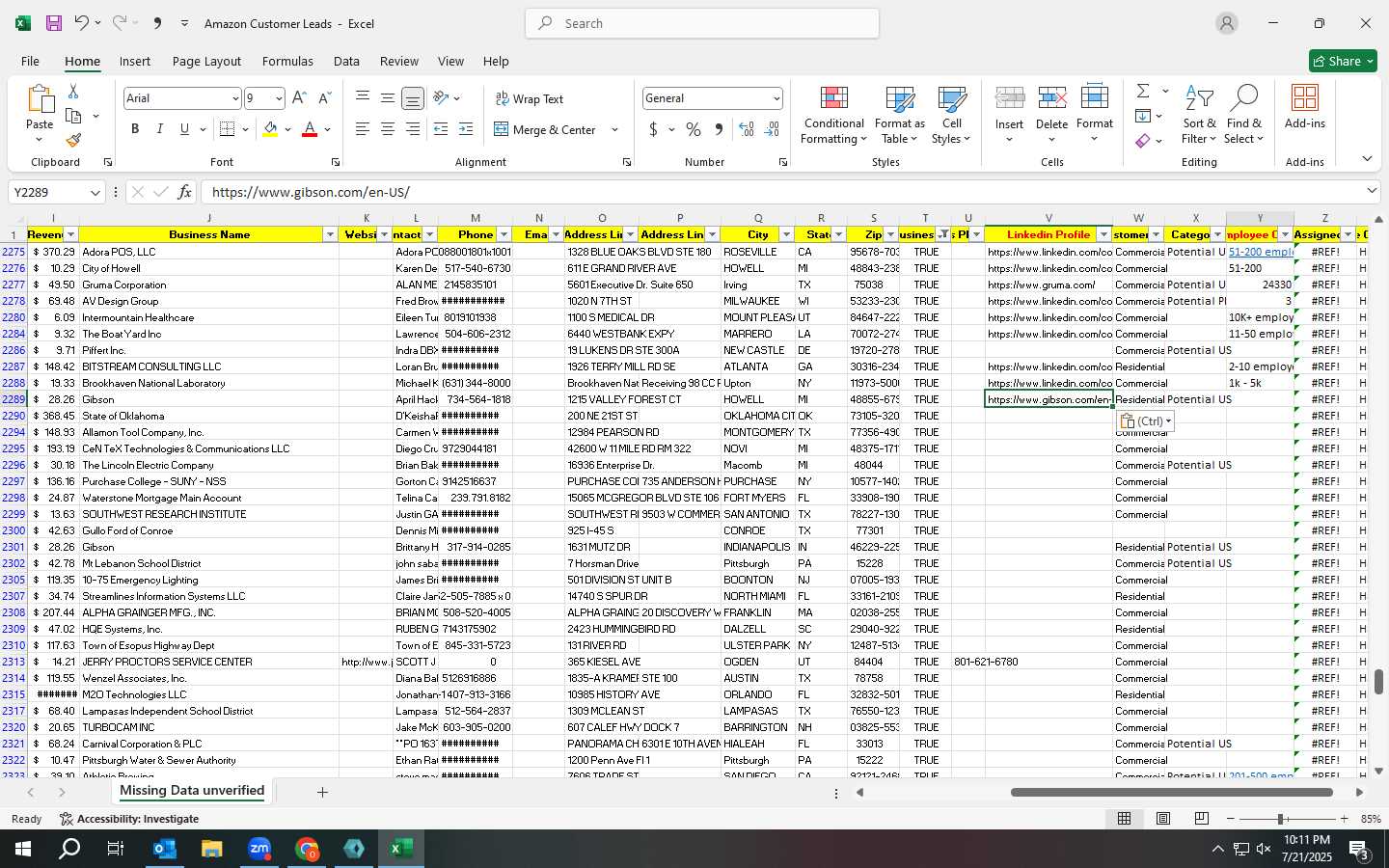Viewport: 1389px width, 868px height.
Task: Select the Format Painter brush icon
Action: (73, 140)
